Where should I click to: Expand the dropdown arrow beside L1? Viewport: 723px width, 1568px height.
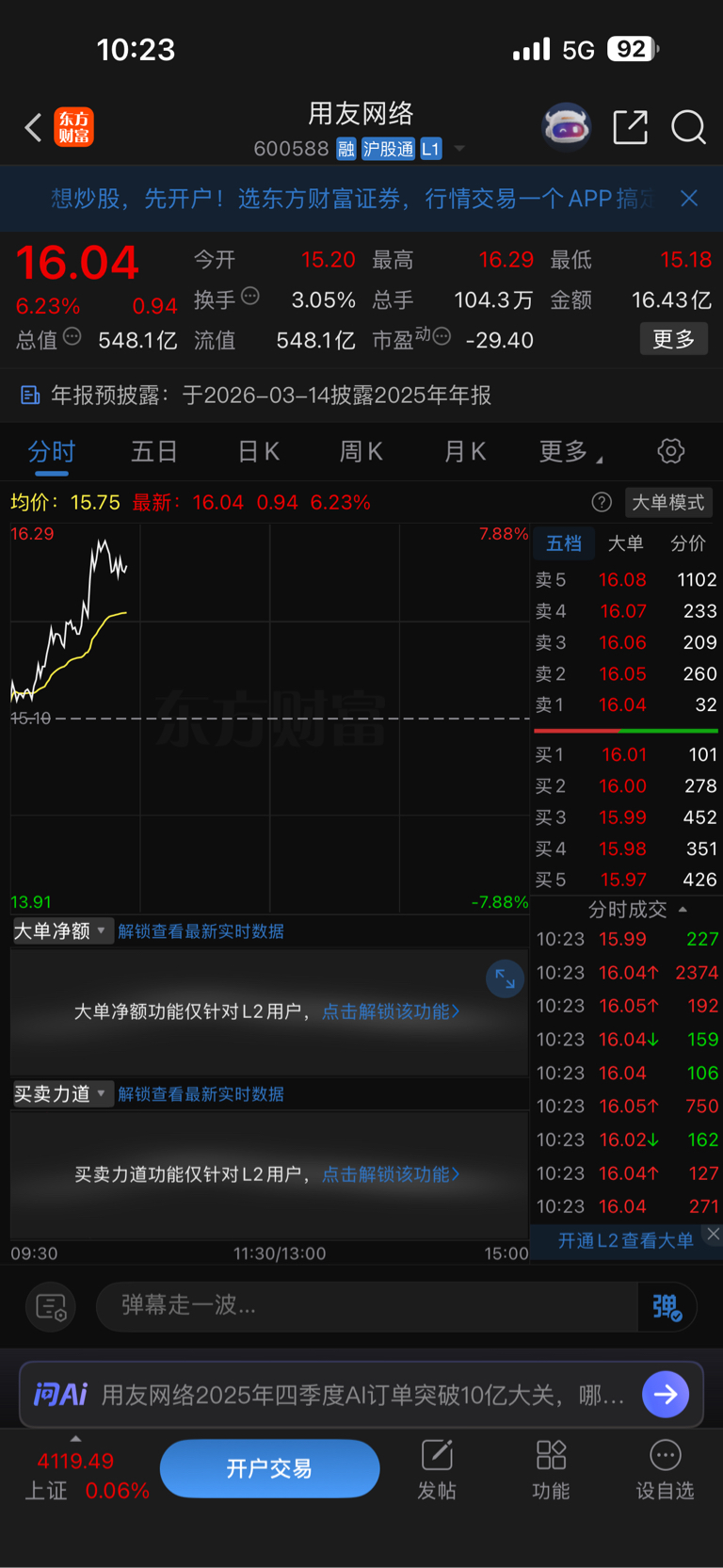click(x=459, y=149)
